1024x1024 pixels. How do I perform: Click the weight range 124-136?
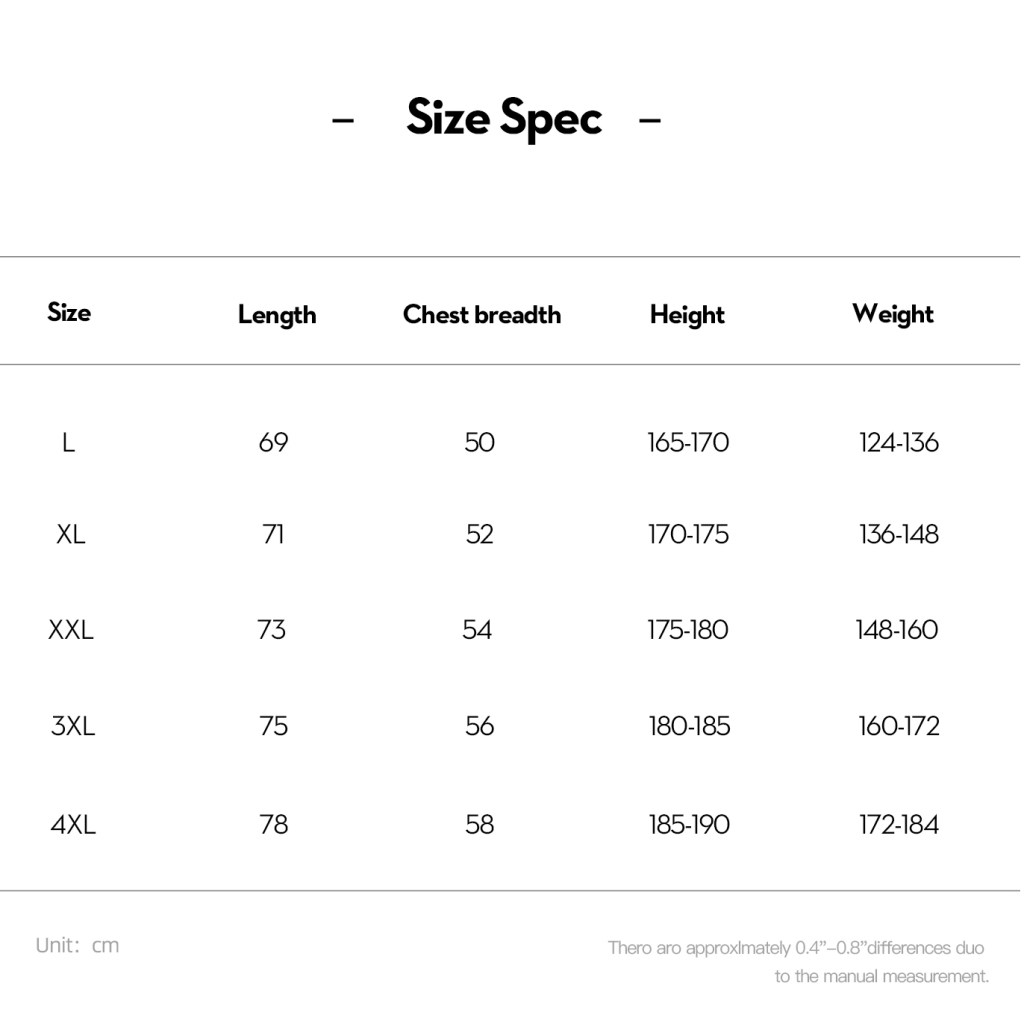point(899,443)
